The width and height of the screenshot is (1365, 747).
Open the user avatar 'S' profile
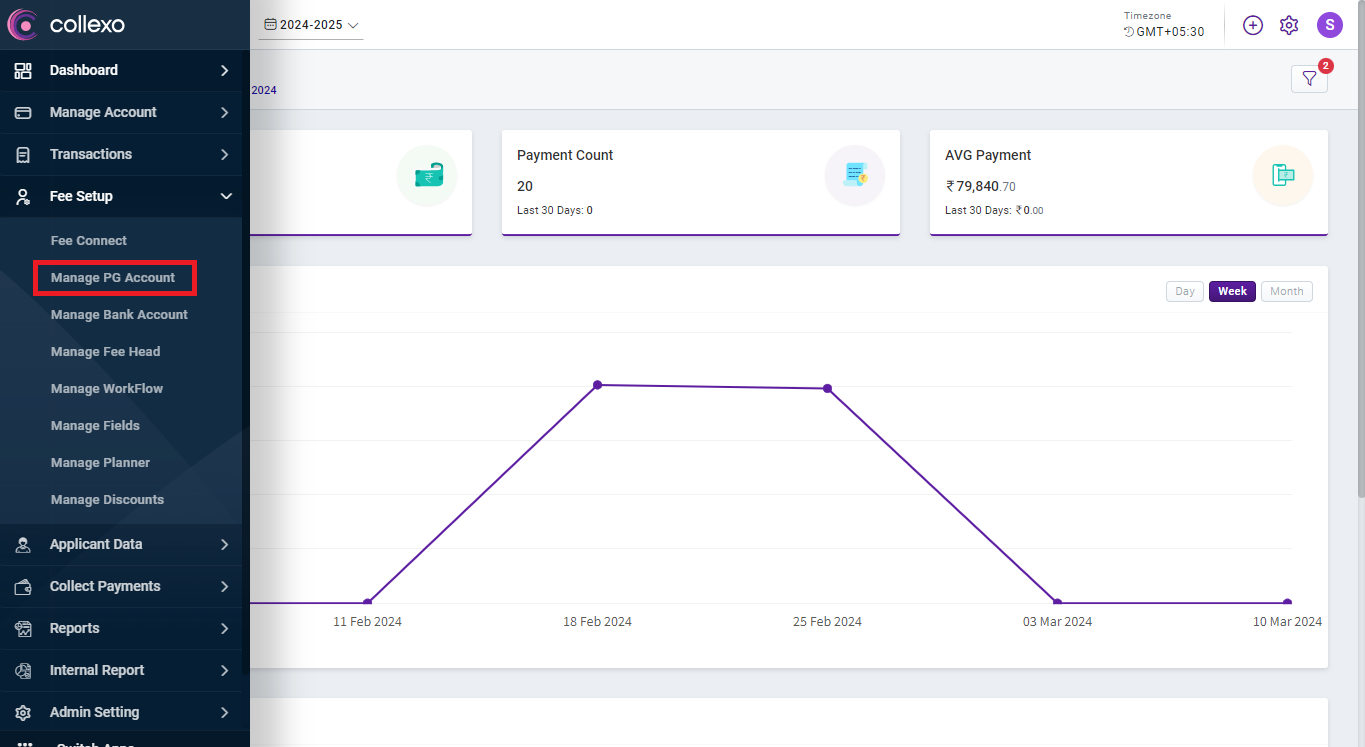pos(1329,25)
